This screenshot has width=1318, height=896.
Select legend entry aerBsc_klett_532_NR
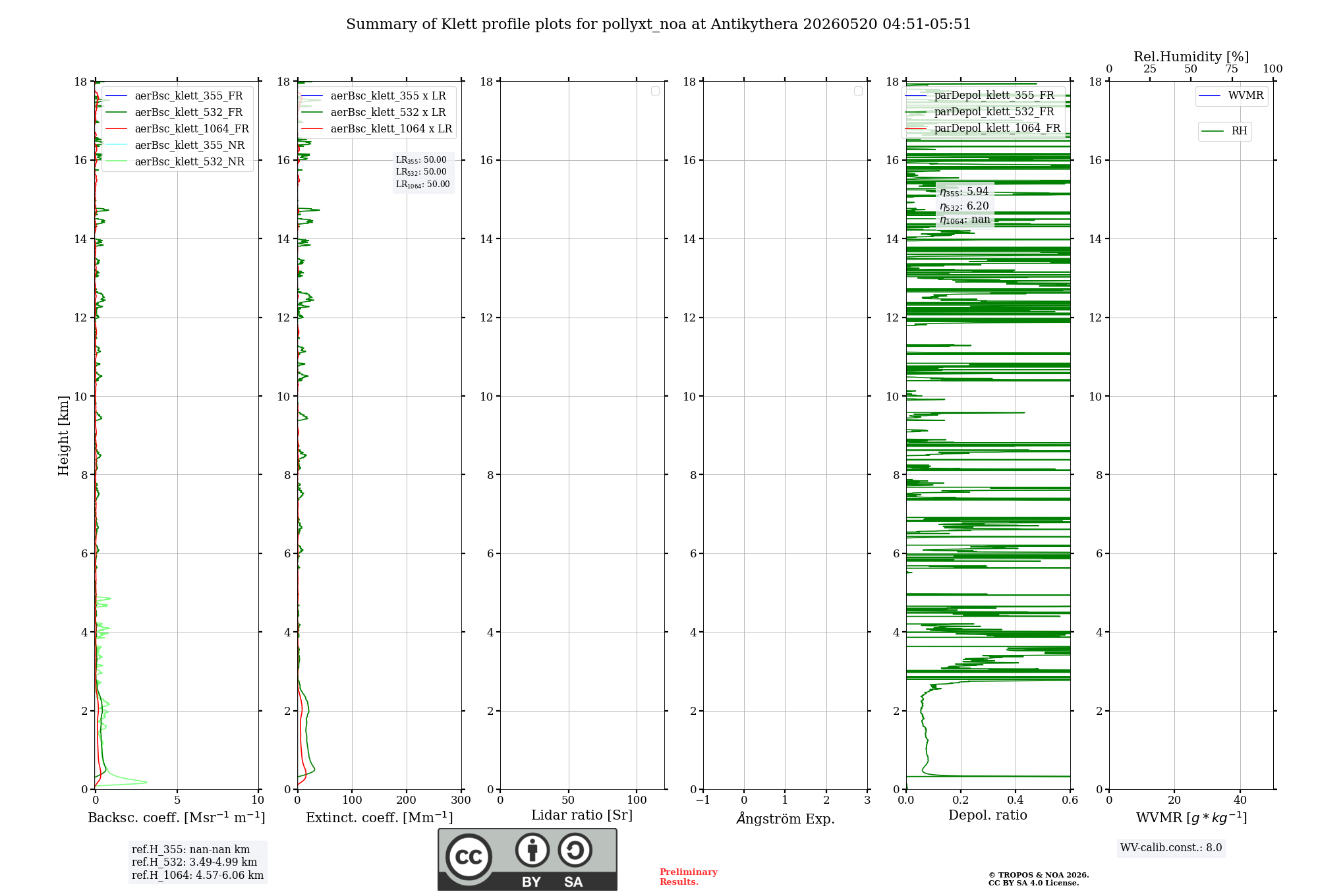tap(176, 161)
